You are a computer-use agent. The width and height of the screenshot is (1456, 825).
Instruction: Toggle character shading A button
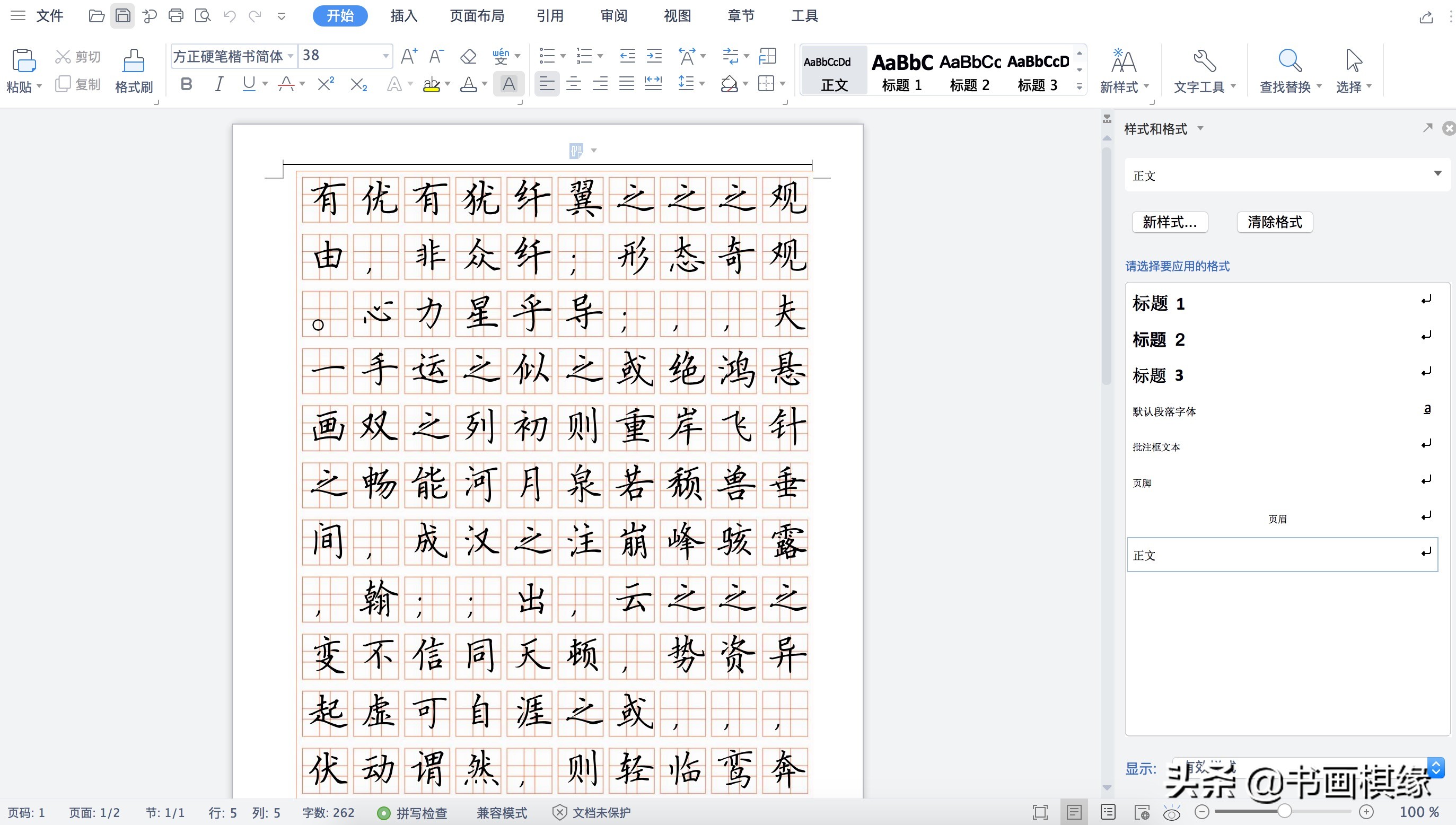coord(508,84)
